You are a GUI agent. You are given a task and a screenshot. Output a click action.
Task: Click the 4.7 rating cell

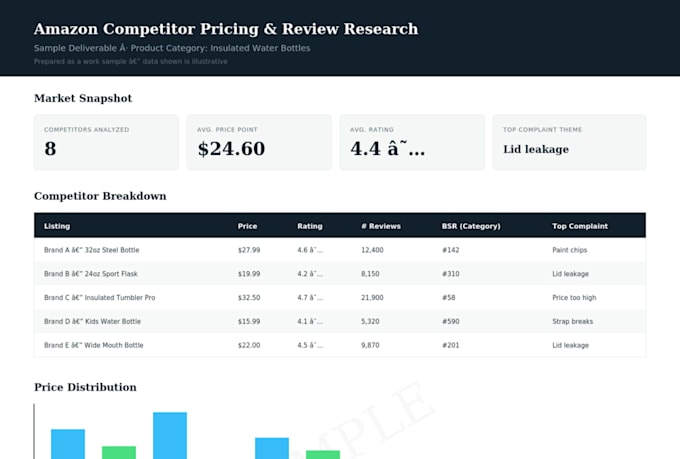310,298
